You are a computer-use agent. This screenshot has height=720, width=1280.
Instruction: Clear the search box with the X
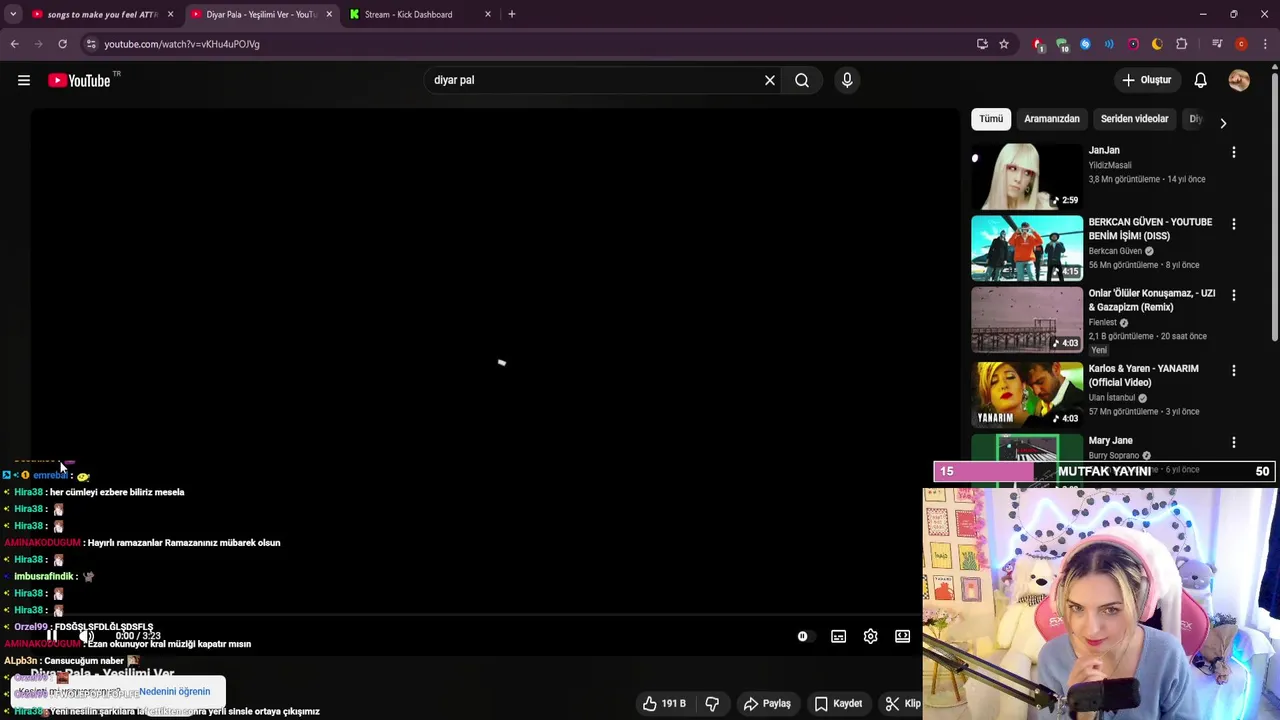point(770,80)
